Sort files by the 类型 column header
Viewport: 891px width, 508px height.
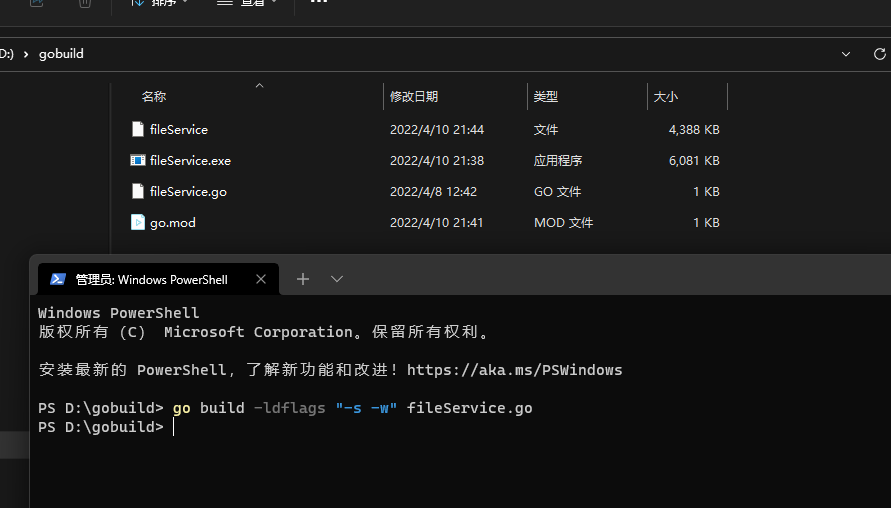coord(546,97)
